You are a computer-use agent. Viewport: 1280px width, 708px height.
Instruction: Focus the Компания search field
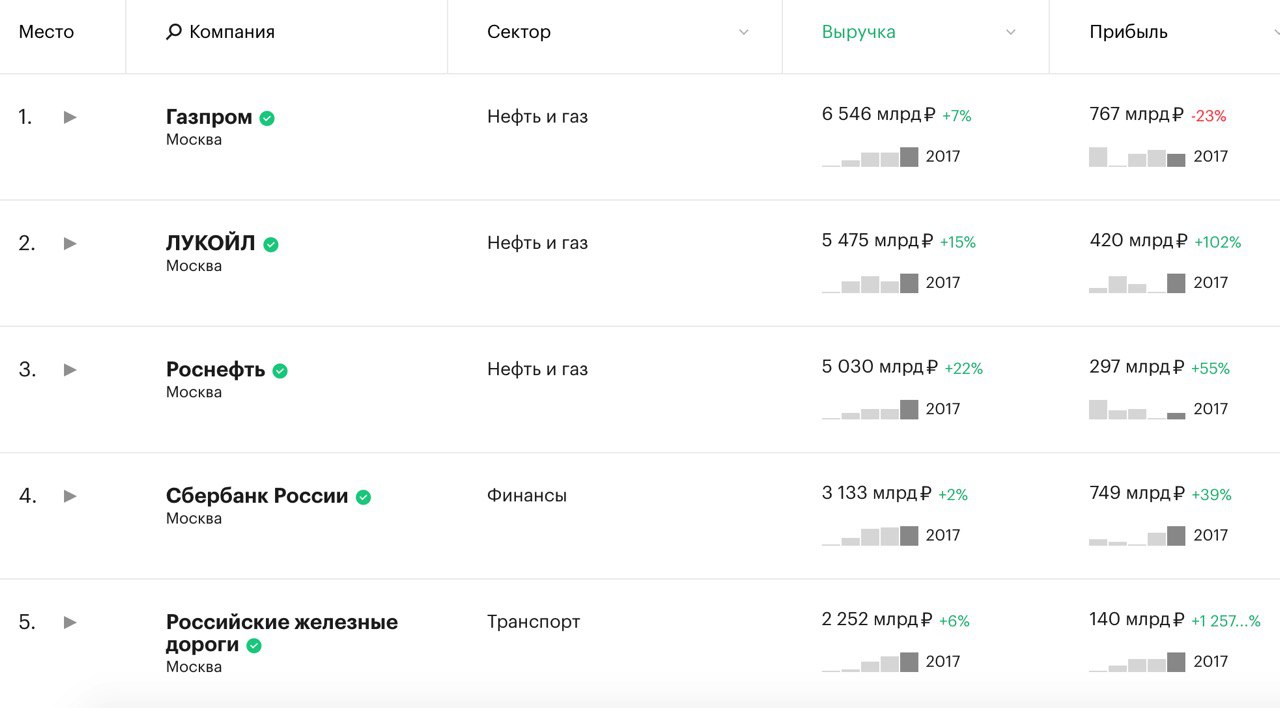coord(232,32)
